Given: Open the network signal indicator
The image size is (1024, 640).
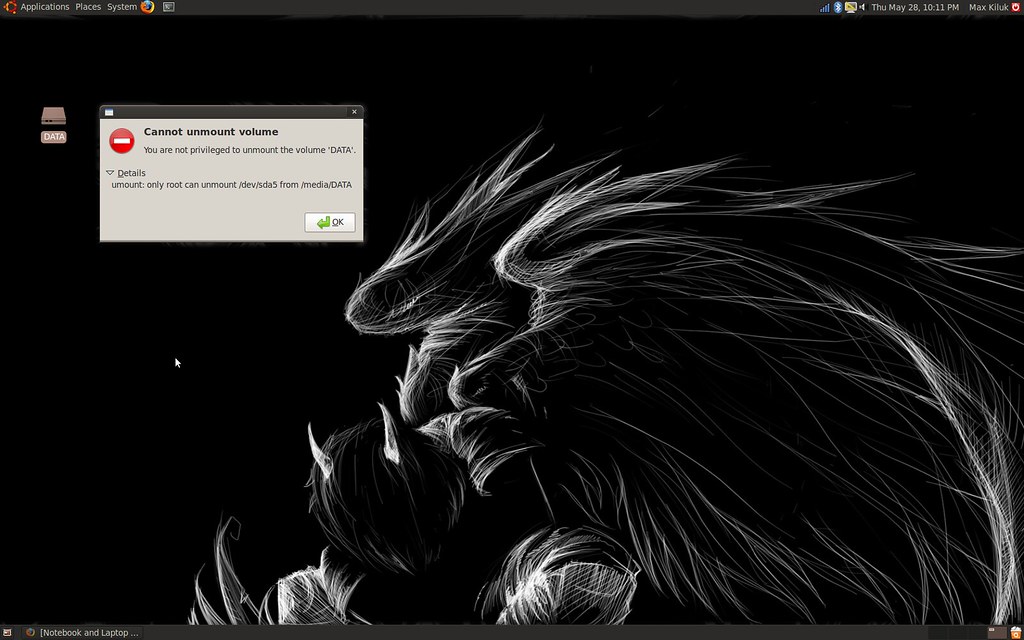Looking at the screenshot, I should pyautogui.click(x=825, y=7).
